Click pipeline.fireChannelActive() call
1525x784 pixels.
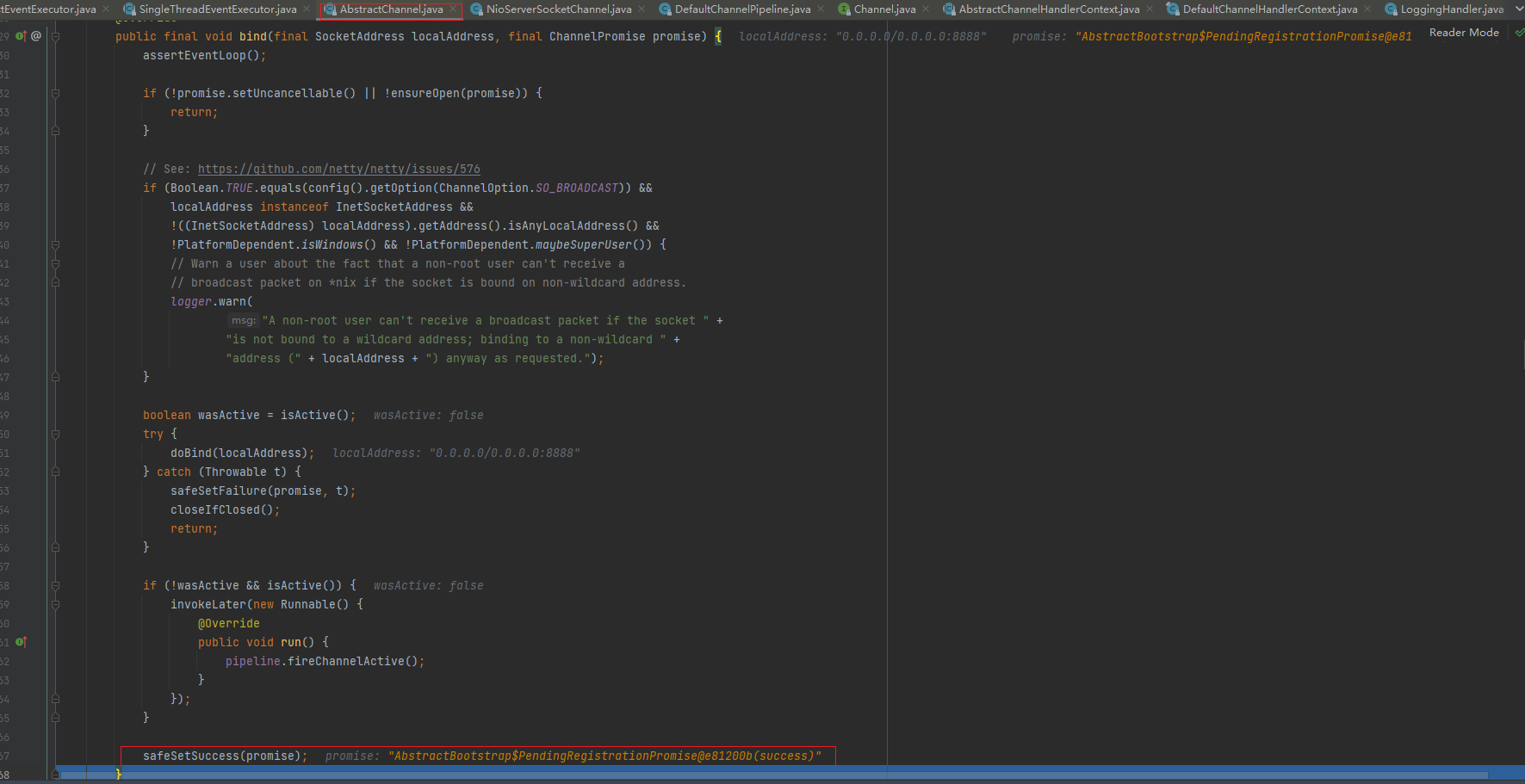point(325,661)
